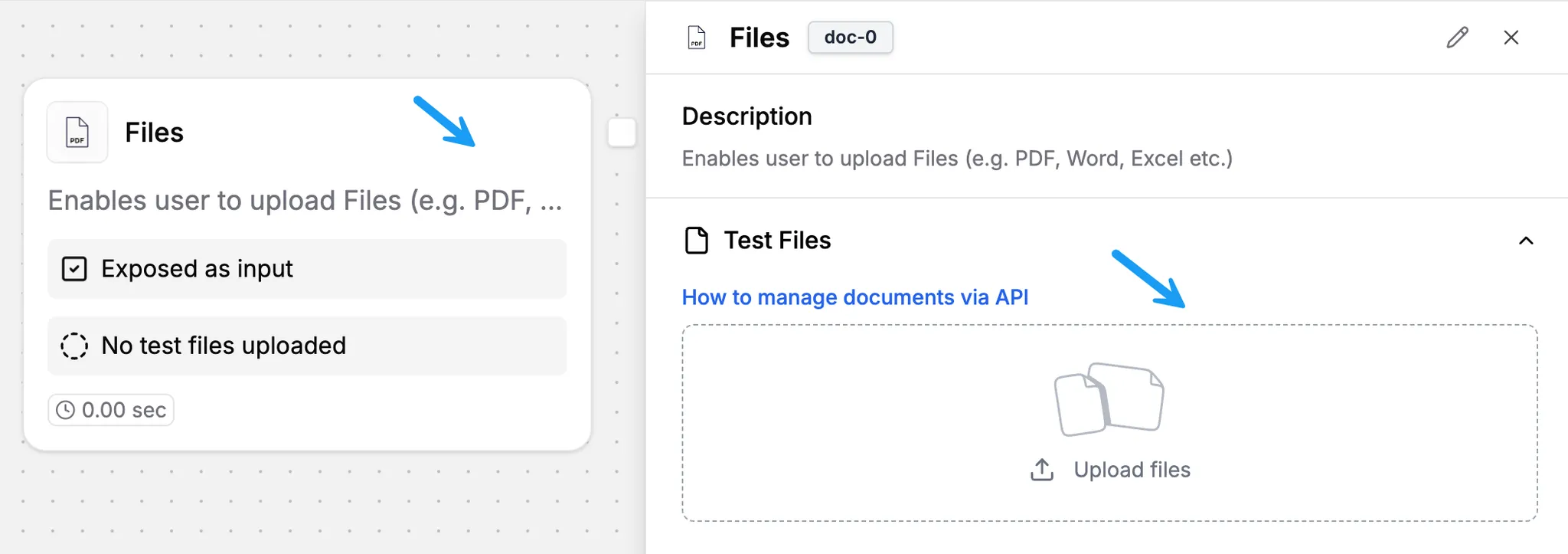
Task: Close the Files side panel
Action: click(x=1511, y=38)
